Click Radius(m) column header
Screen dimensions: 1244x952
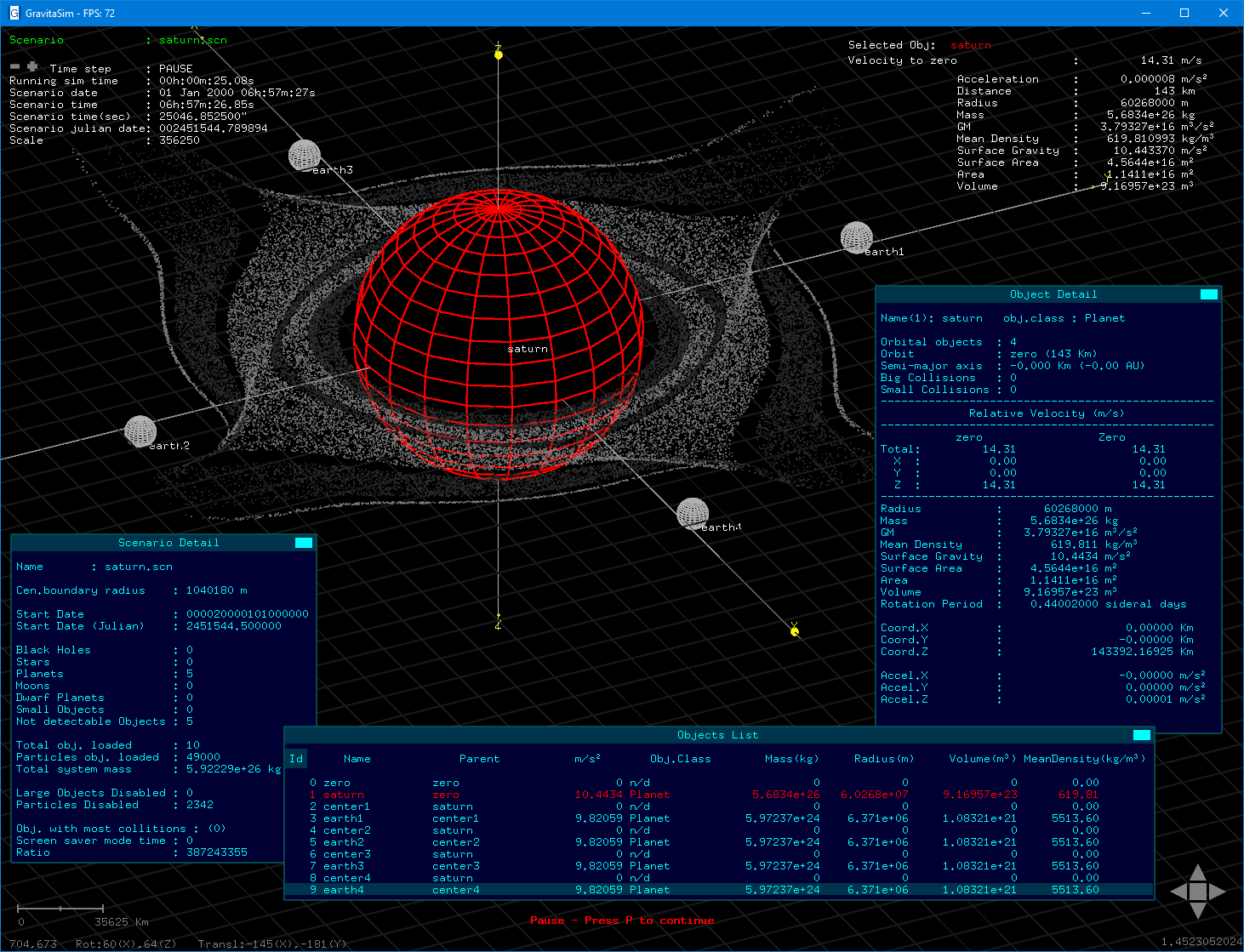884,759
